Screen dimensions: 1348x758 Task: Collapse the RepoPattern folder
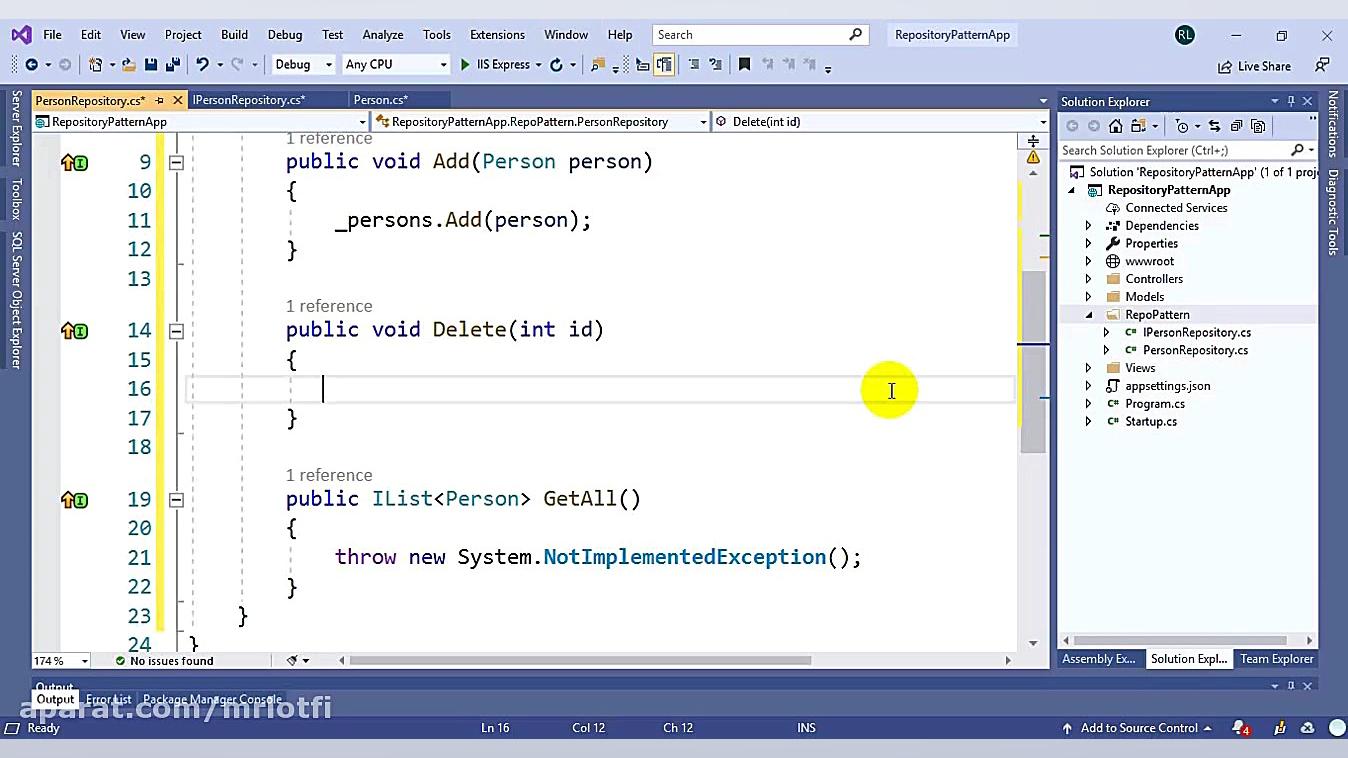coord(1089,315)
